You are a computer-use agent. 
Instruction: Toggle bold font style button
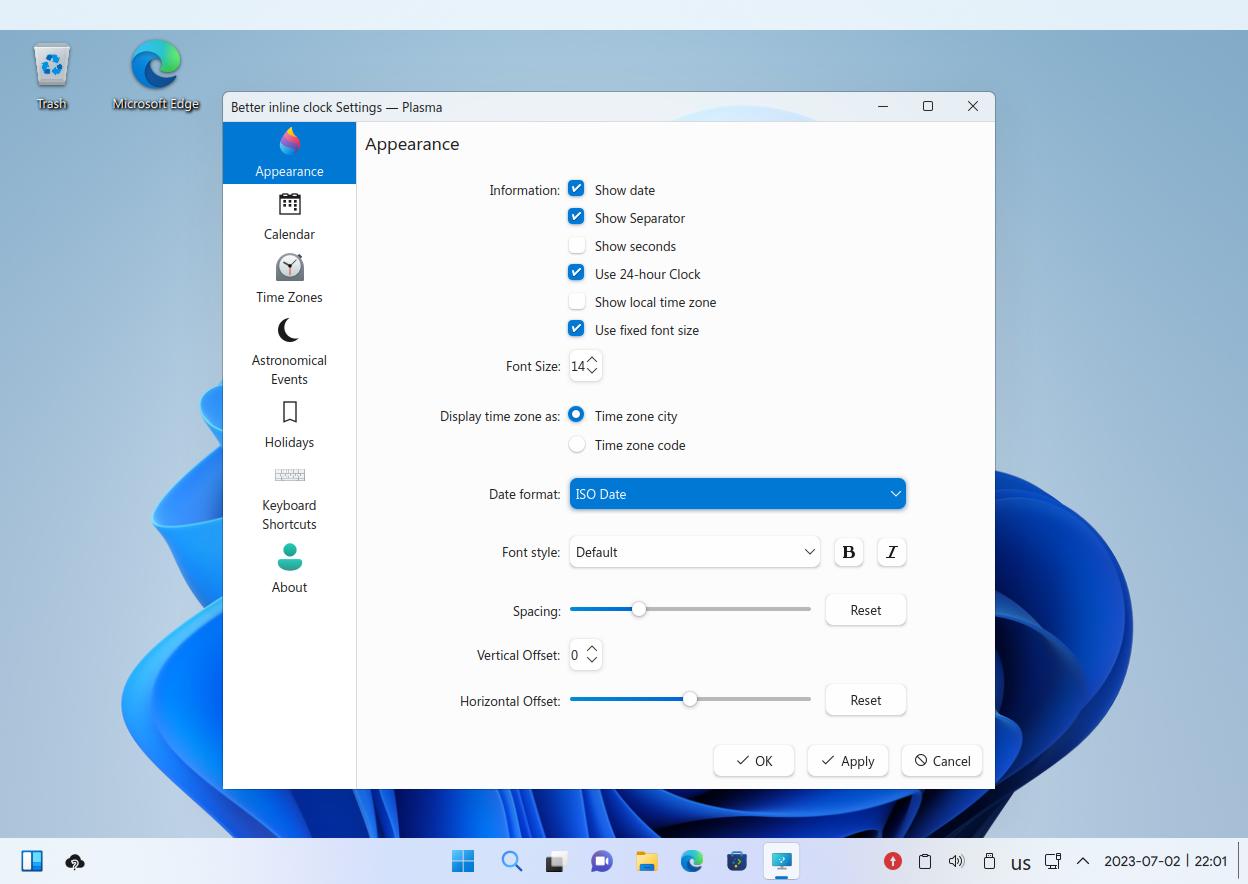pyautogui.click(x=848, y=552)
